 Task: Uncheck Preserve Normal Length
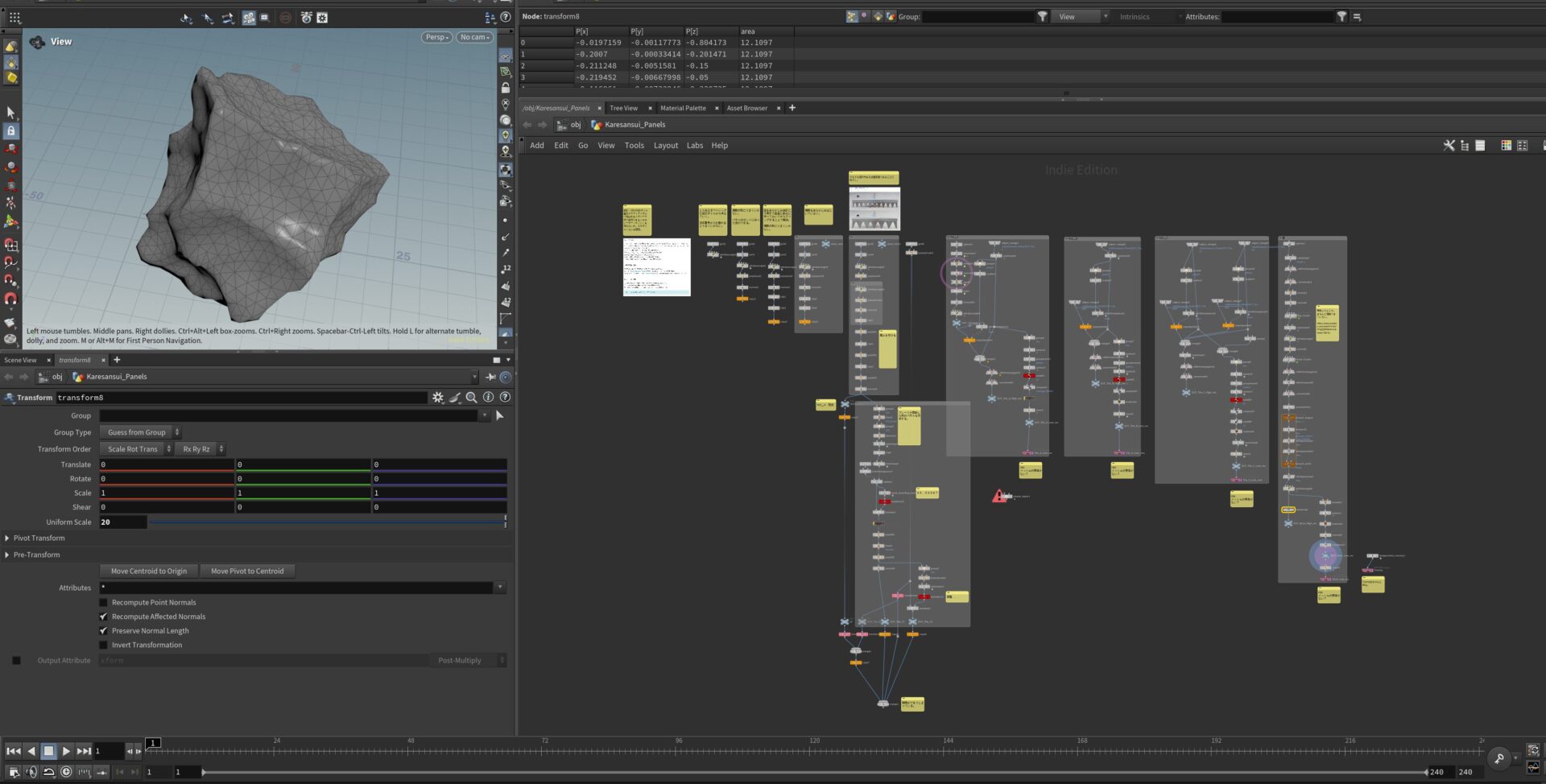[x=103, y=631]
